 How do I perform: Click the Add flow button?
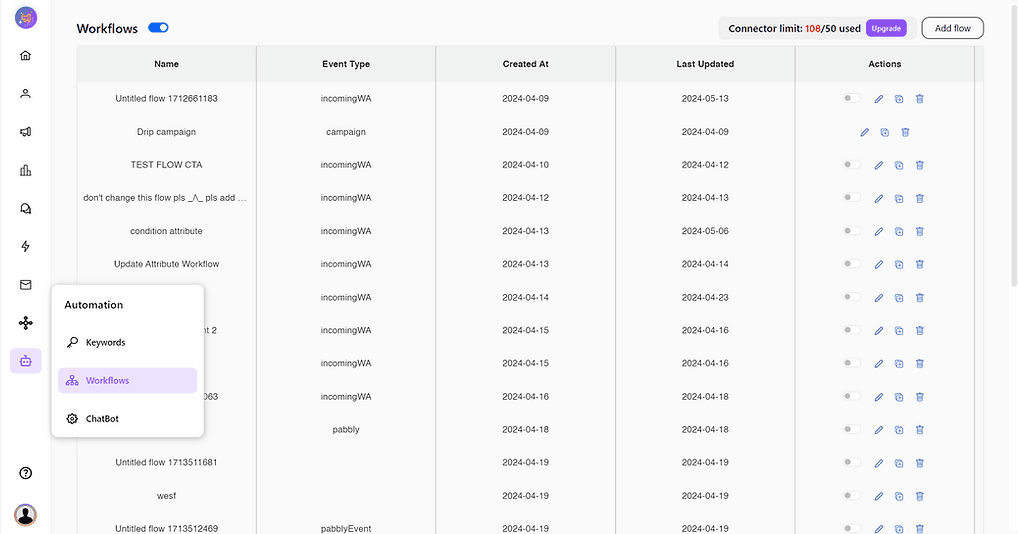tap(952, 28)
